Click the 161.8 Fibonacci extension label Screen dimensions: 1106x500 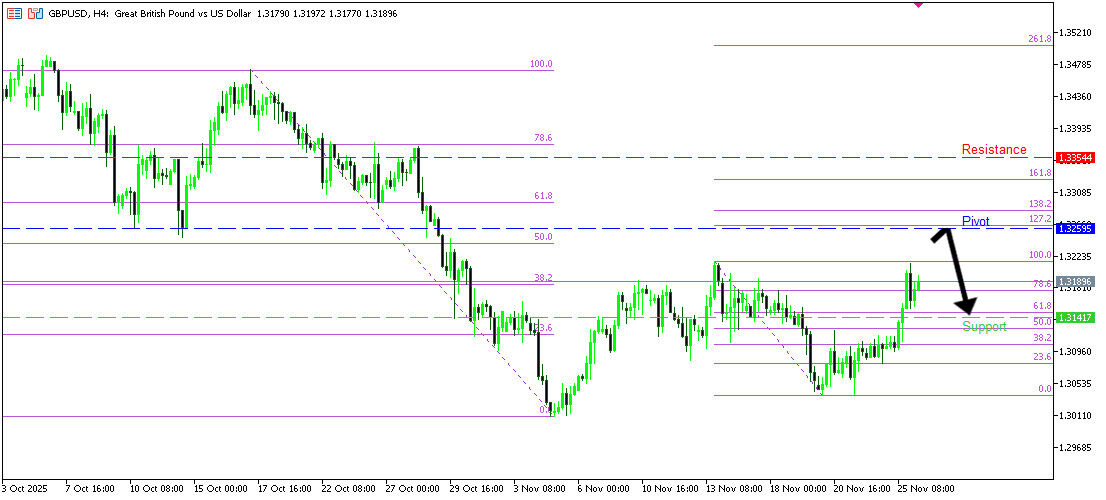click(x=1039, y=173)
